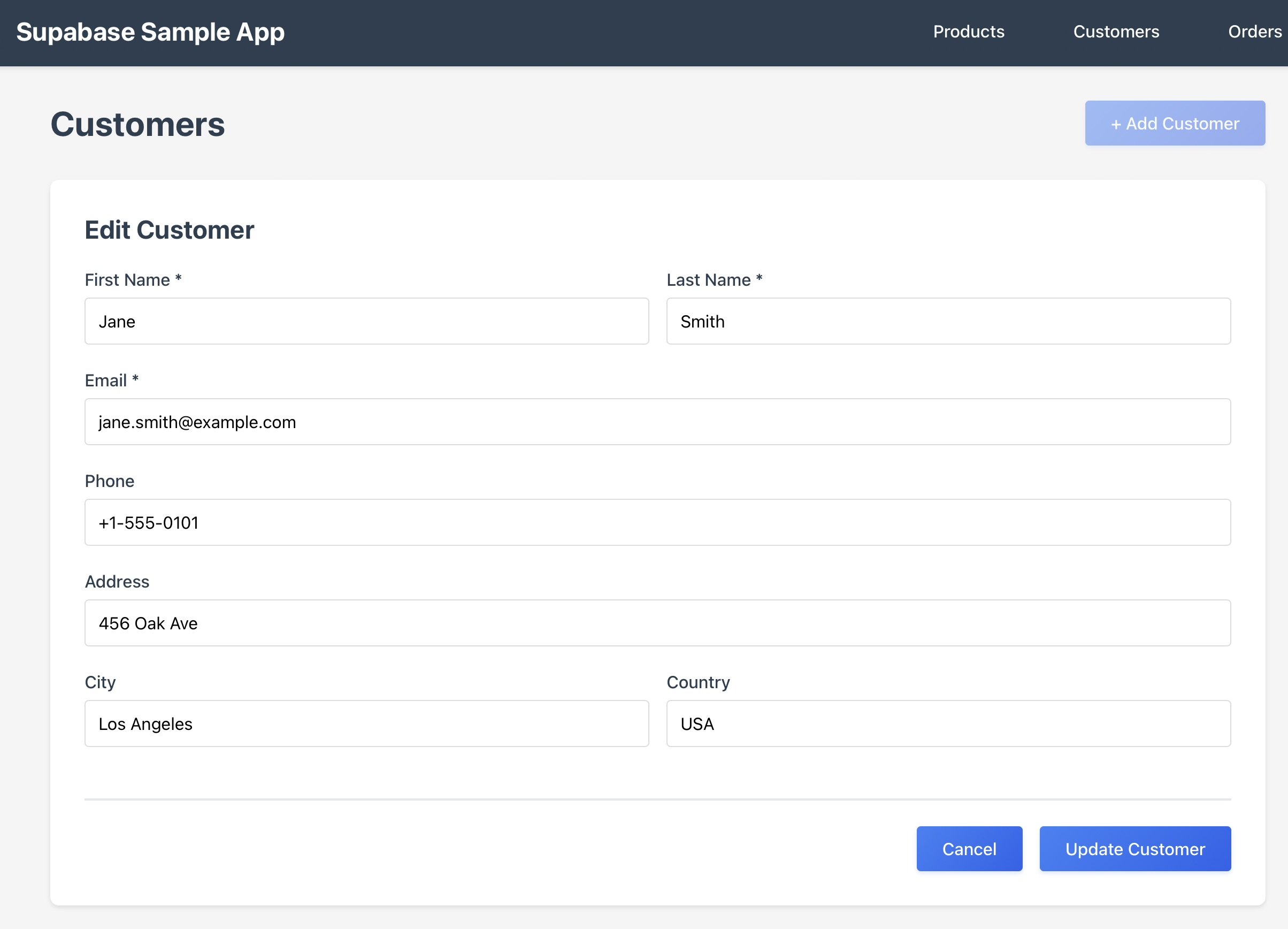This screenshot has width=1288, height=929.
Task: Open the Products navigation link
Action: 968,32
